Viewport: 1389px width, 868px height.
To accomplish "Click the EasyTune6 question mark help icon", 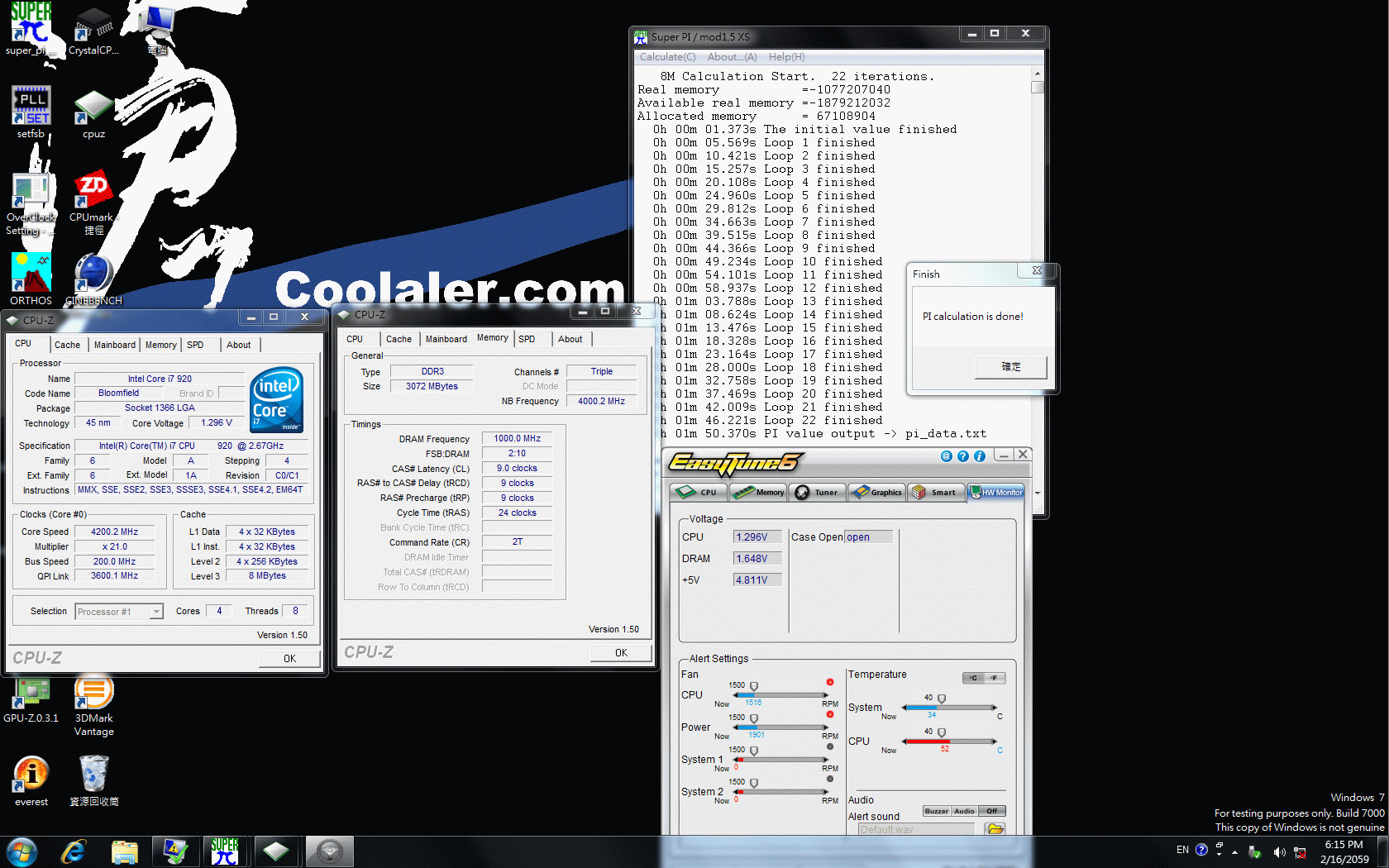I will pyautogui.click(x=963, y=456).
